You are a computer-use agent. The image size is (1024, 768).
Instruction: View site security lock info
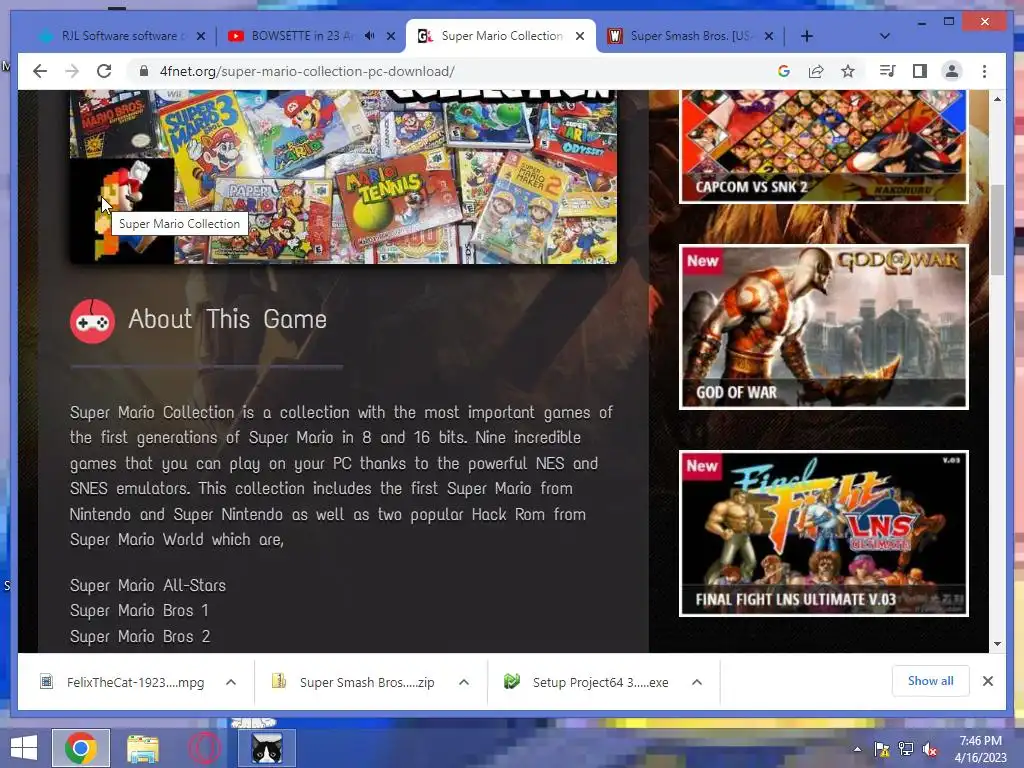point(144,71)
